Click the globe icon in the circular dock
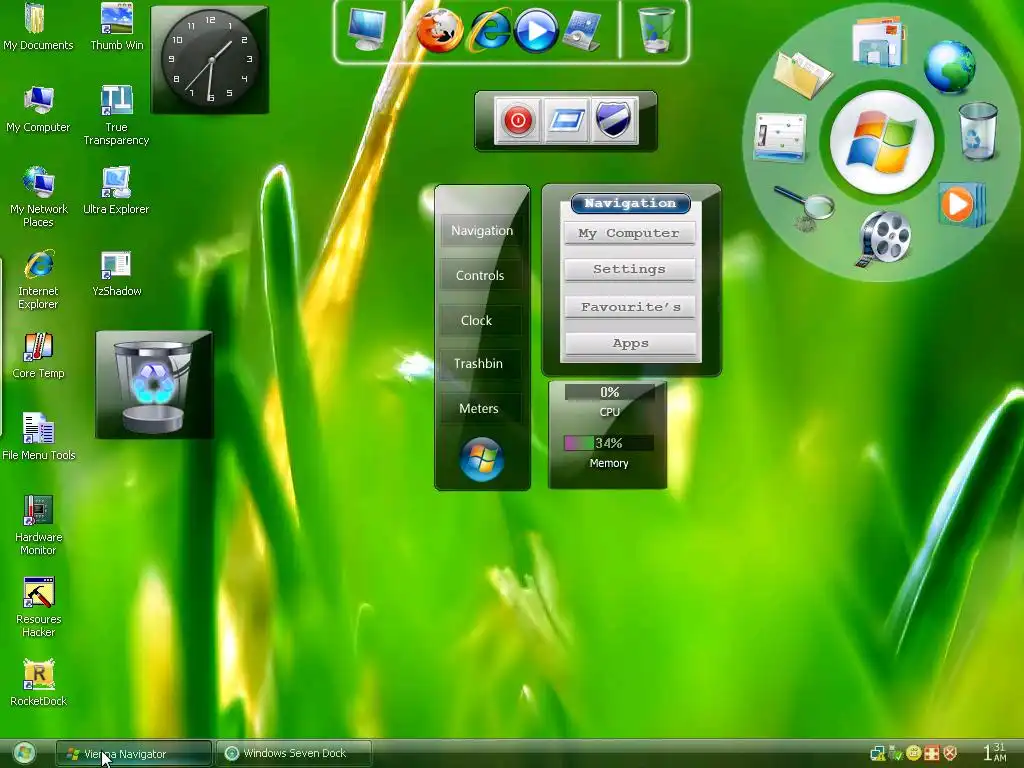The width and height of the screenshot is (1024, 768). 950,67
